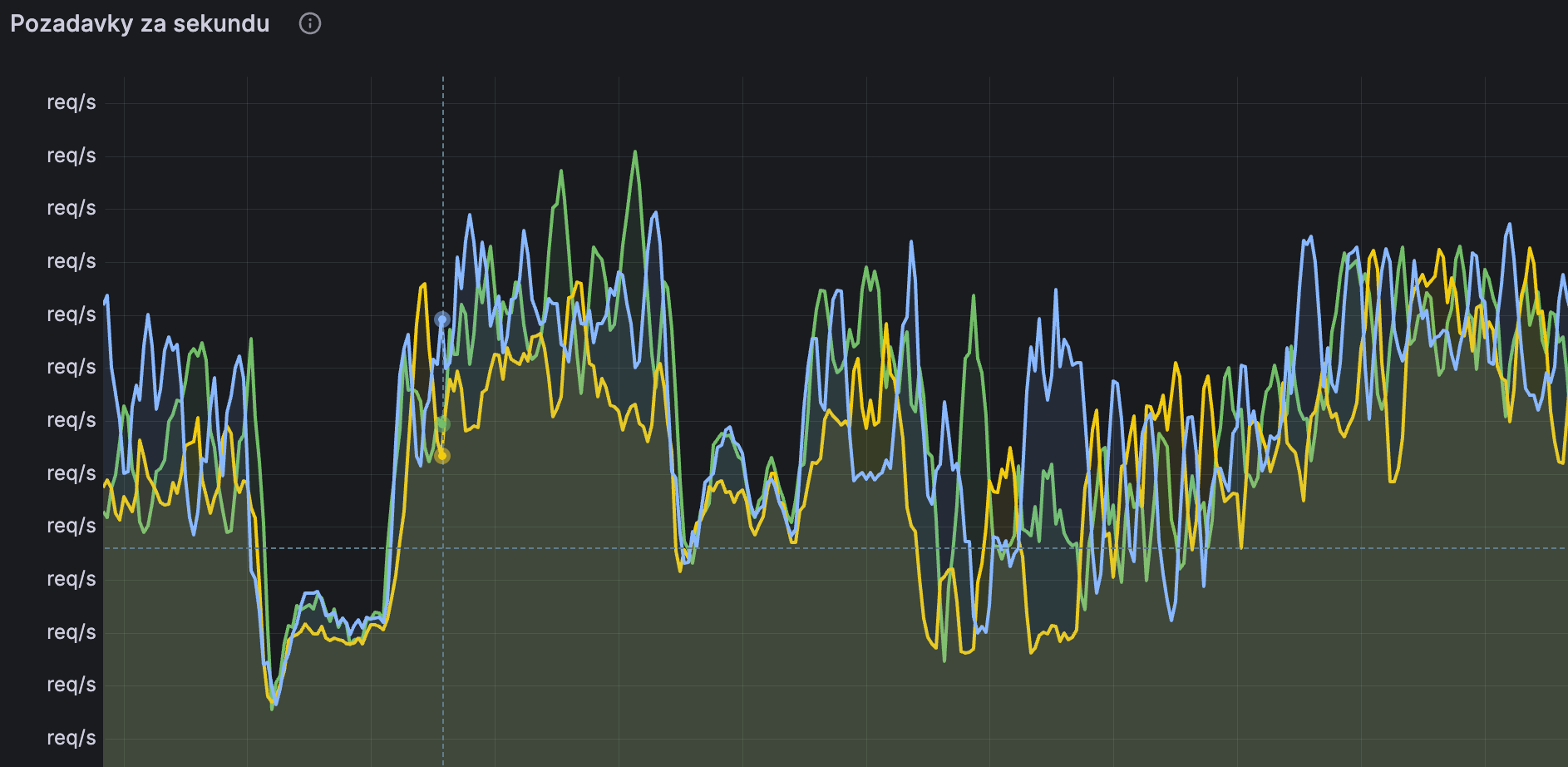The height and width of the screenshot is (767, 1568).
Task: Click the info icon beside the panel title
Action: click(x=310, y=23)
